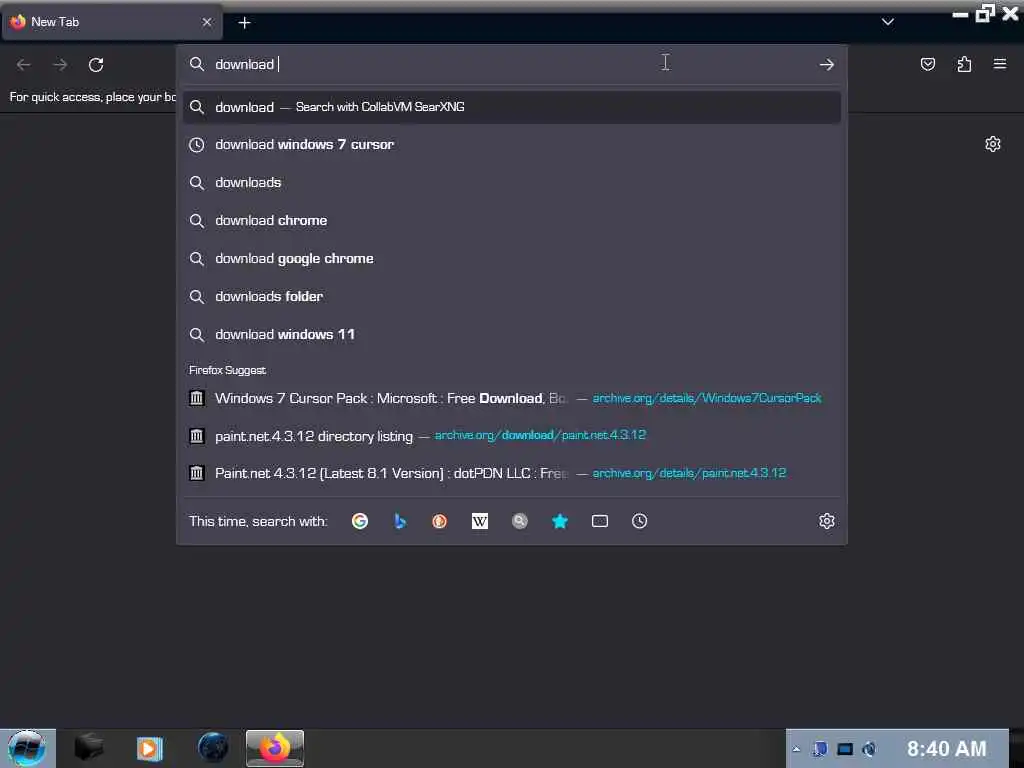This screenshot has width=1024, height=768.
Task: Go back to the previous page
Action: pyautogui.click(x=24, y=65)
